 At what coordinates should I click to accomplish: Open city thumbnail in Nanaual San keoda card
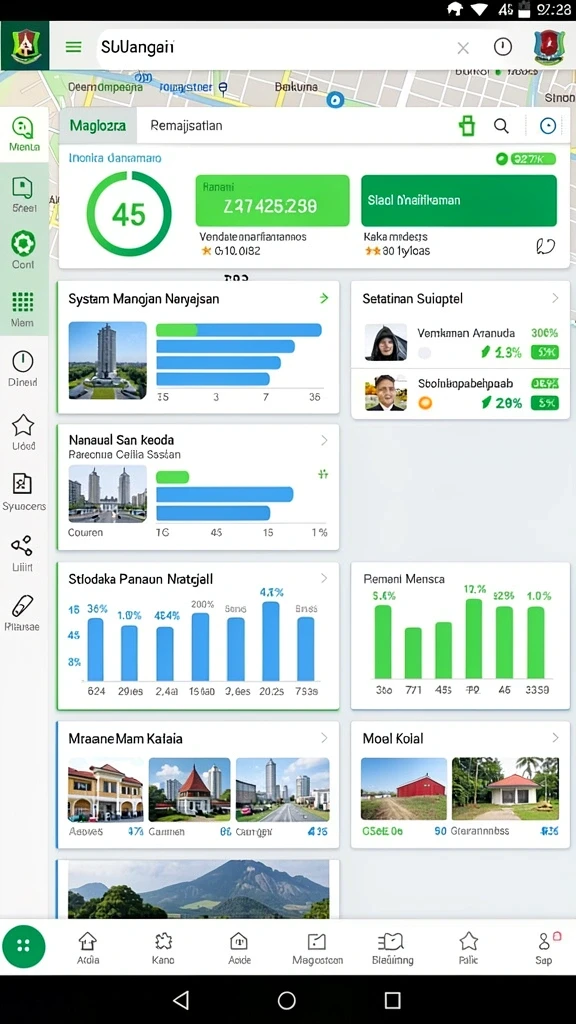pyautogui.click(x=108, y=493)
